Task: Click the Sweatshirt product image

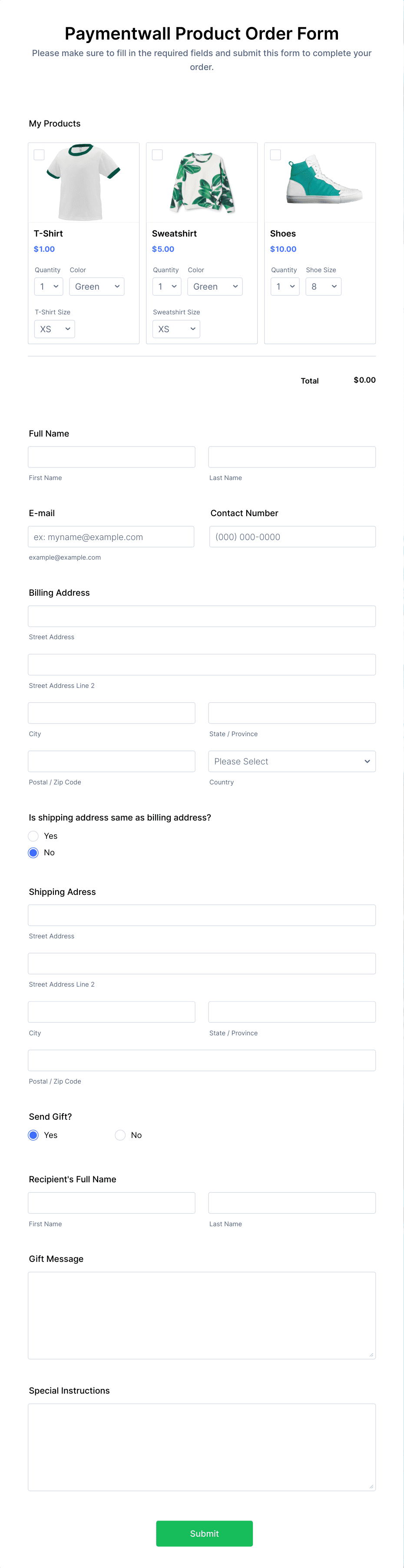Action: [x=202, y=182]
